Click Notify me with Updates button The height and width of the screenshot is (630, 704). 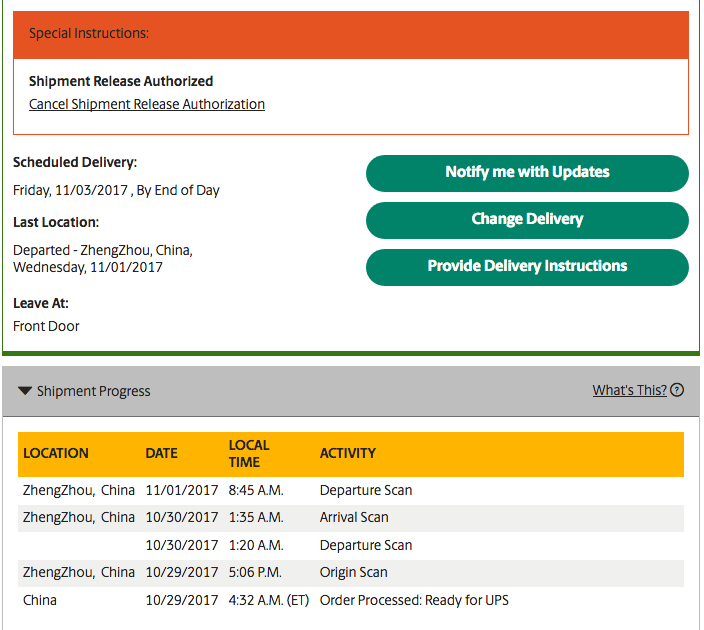point(527,173)
